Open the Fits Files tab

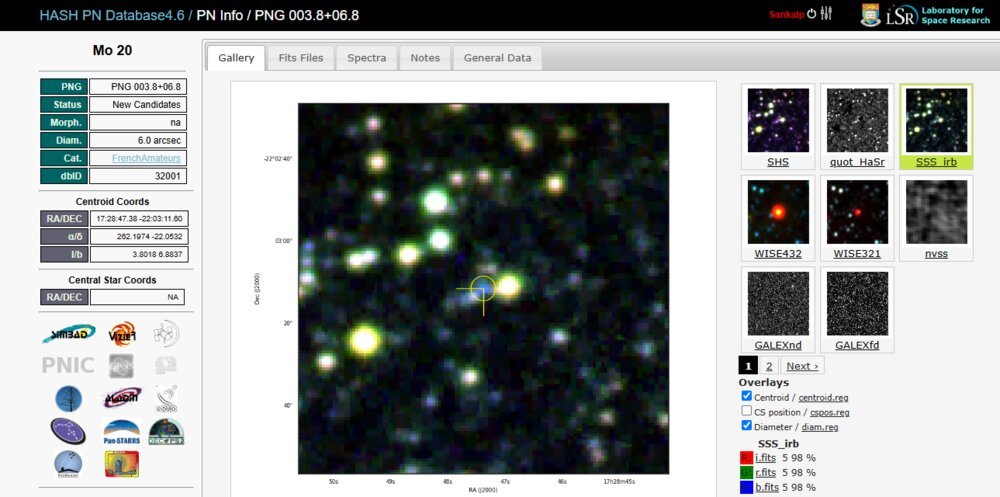[x=300, y=57]
